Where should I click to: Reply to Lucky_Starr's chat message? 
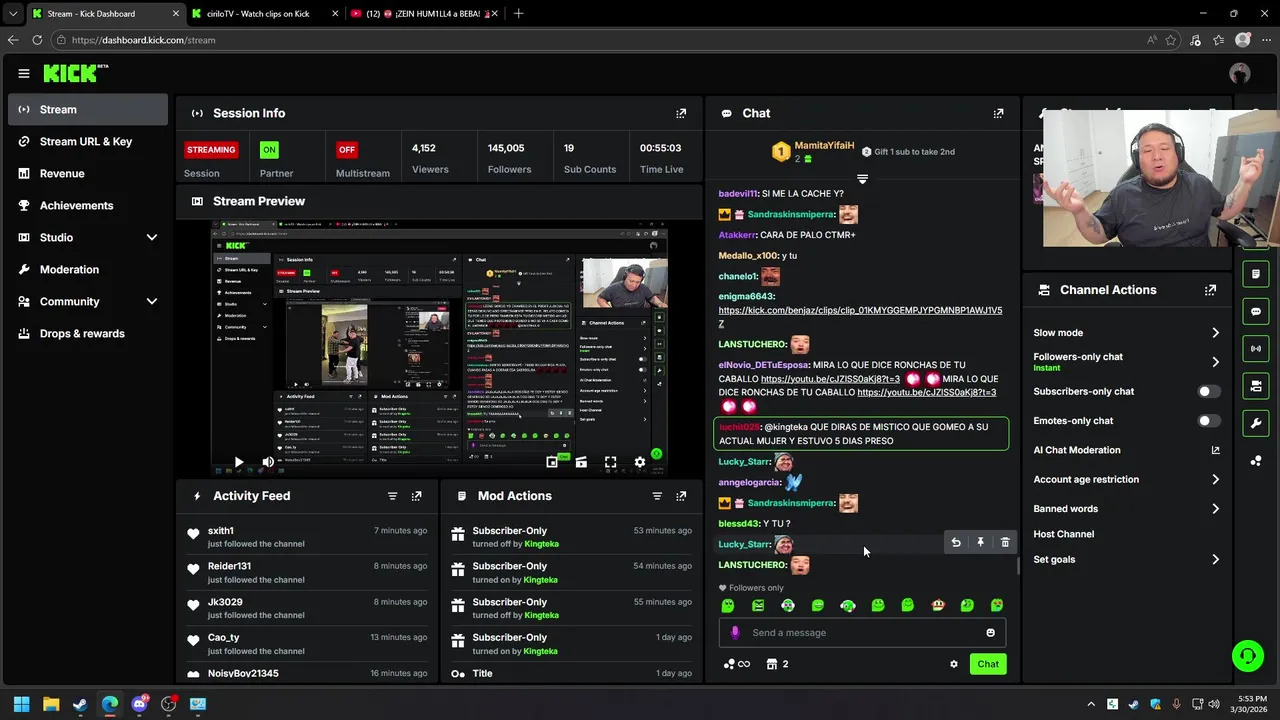[x=956, y=542]
